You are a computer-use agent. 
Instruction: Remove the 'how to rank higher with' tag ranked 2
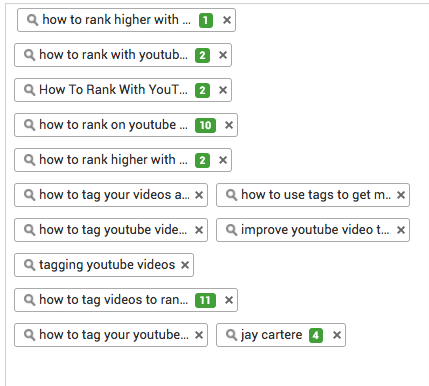point(223,160)
